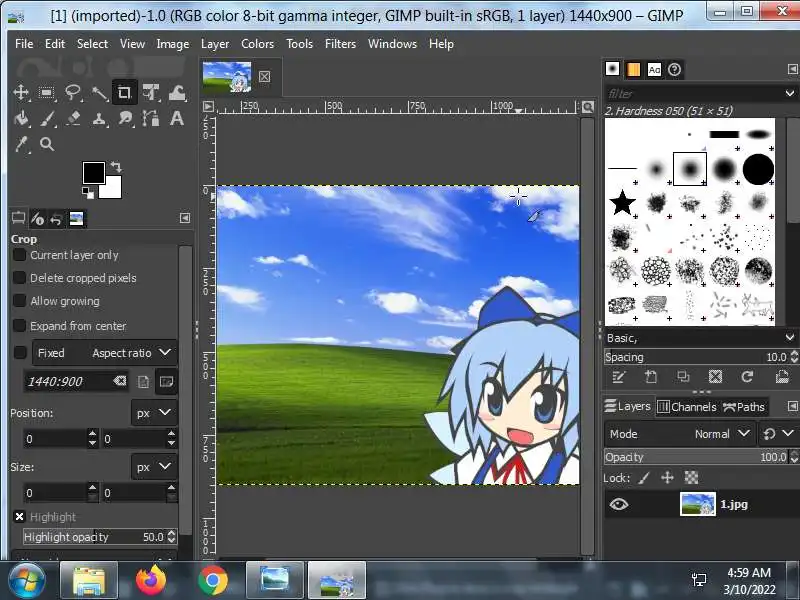Open tool options tab configuration arrow
The width and height of the screenshot is (800, 600).
pos(185,218)
